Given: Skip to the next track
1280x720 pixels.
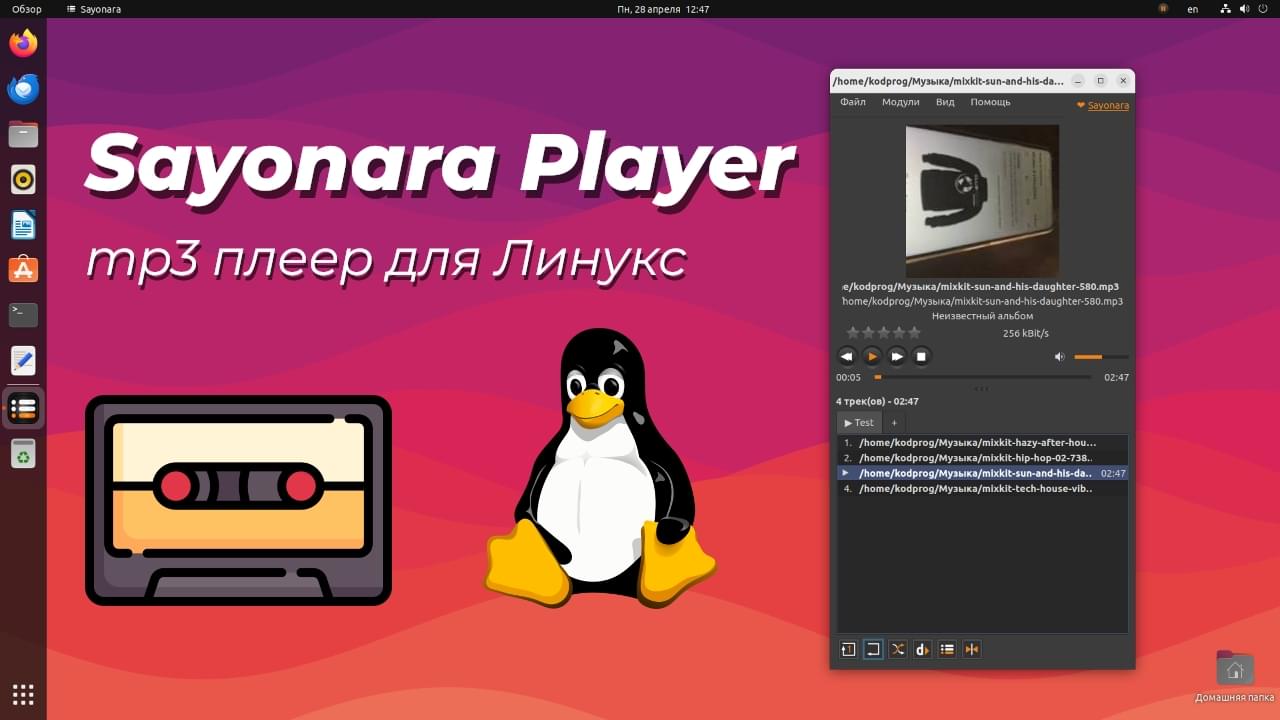Looking at the screenshot, I should [x=897, y=356].
